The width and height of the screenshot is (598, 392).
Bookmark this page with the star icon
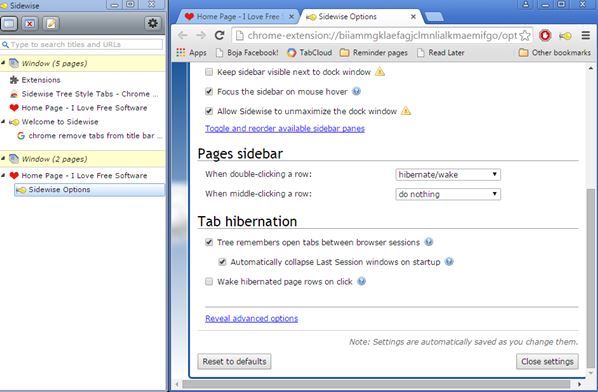[525, 35]
